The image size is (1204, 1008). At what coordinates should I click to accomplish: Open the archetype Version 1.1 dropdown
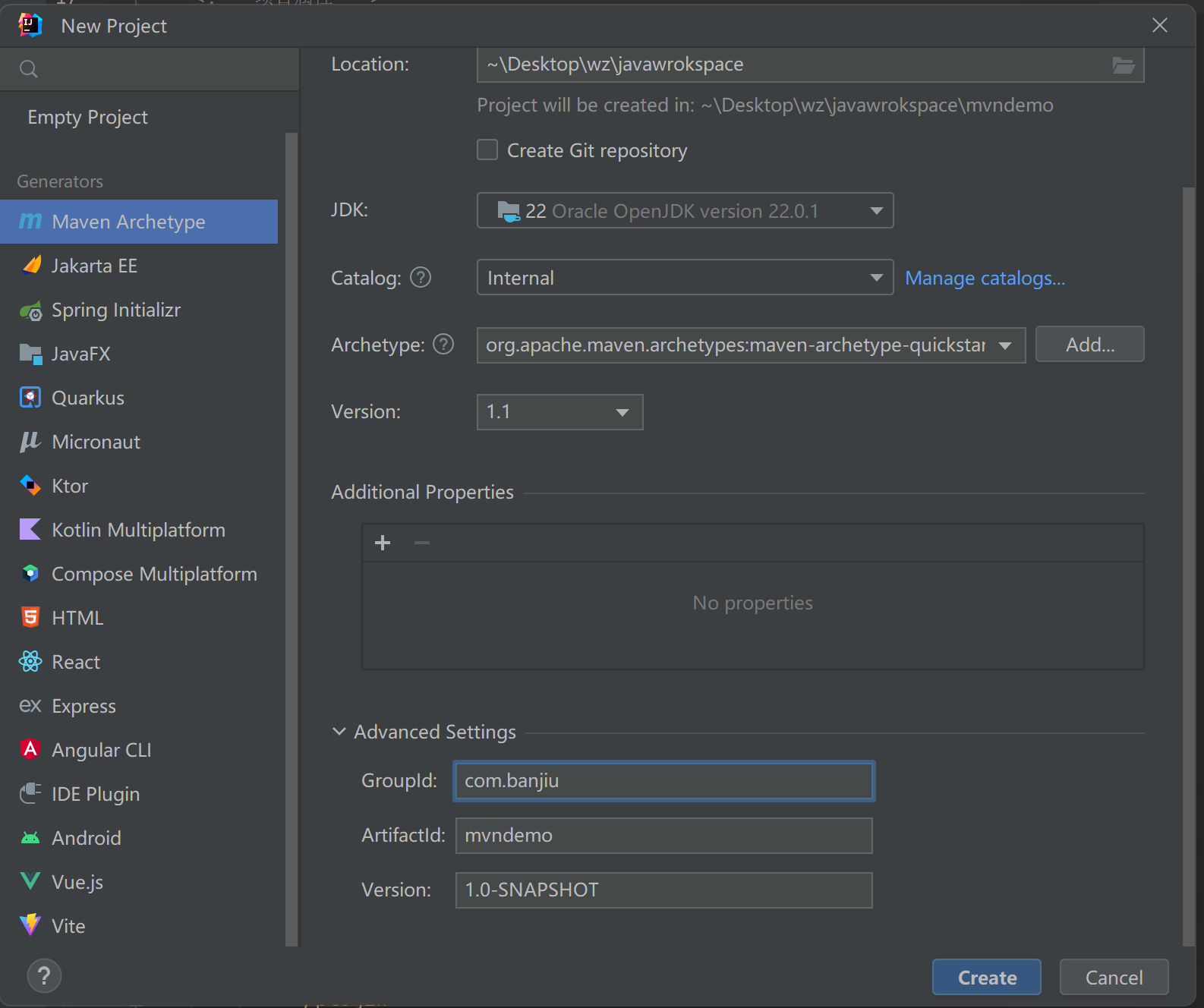click(x=559, y=412)
